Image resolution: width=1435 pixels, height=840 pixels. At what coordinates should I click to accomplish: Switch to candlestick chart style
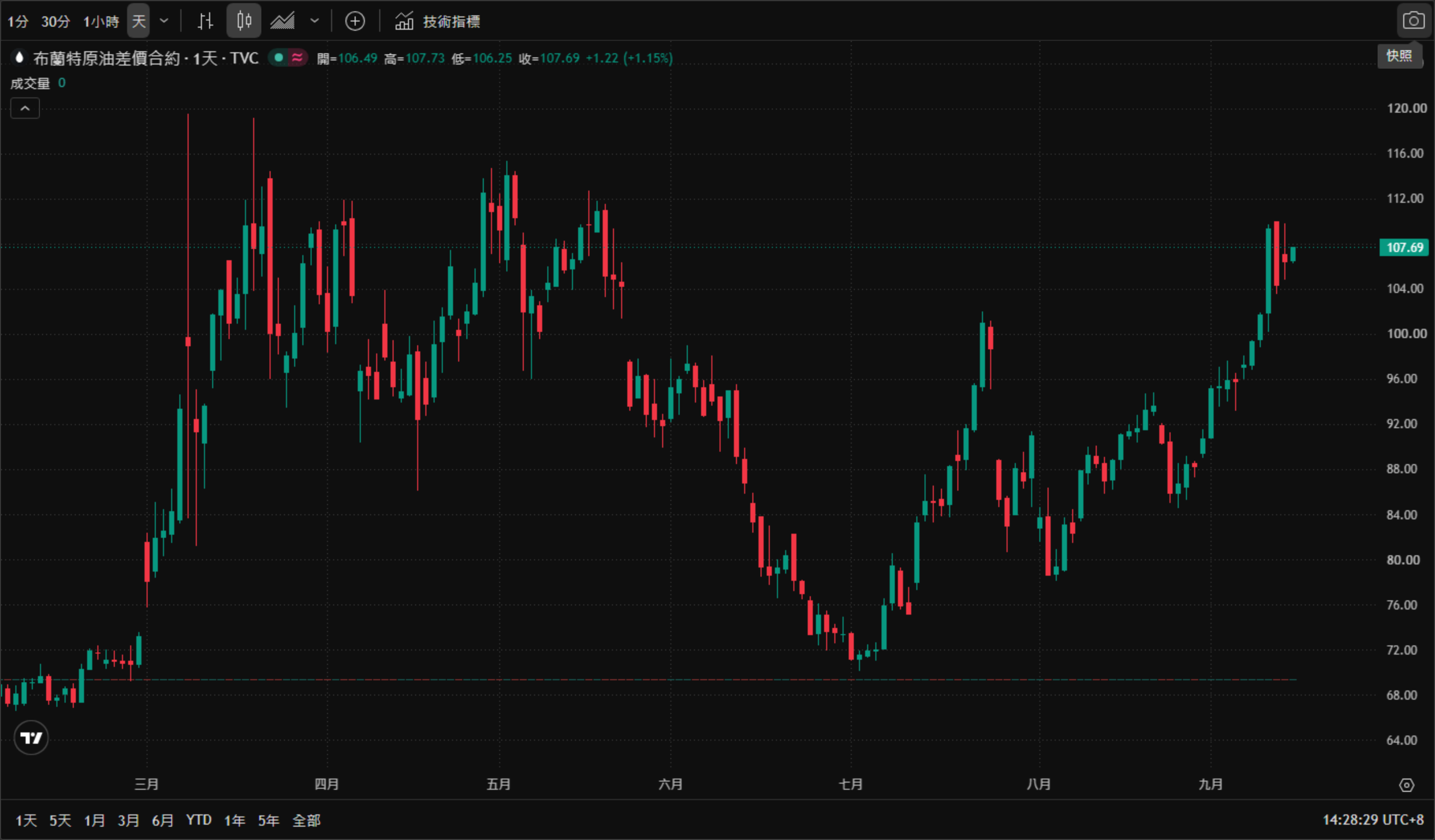[x=244, y=21]
